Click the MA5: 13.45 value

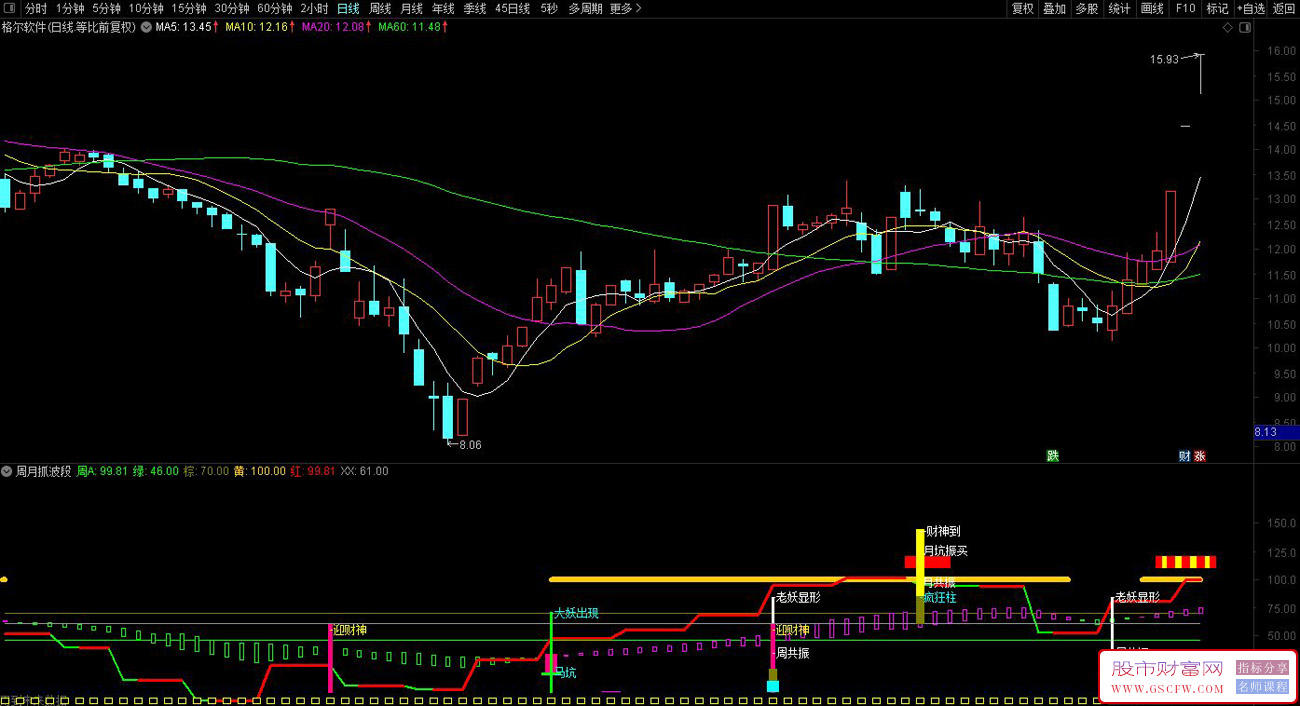pyautogui.click(x=184, y=27)
